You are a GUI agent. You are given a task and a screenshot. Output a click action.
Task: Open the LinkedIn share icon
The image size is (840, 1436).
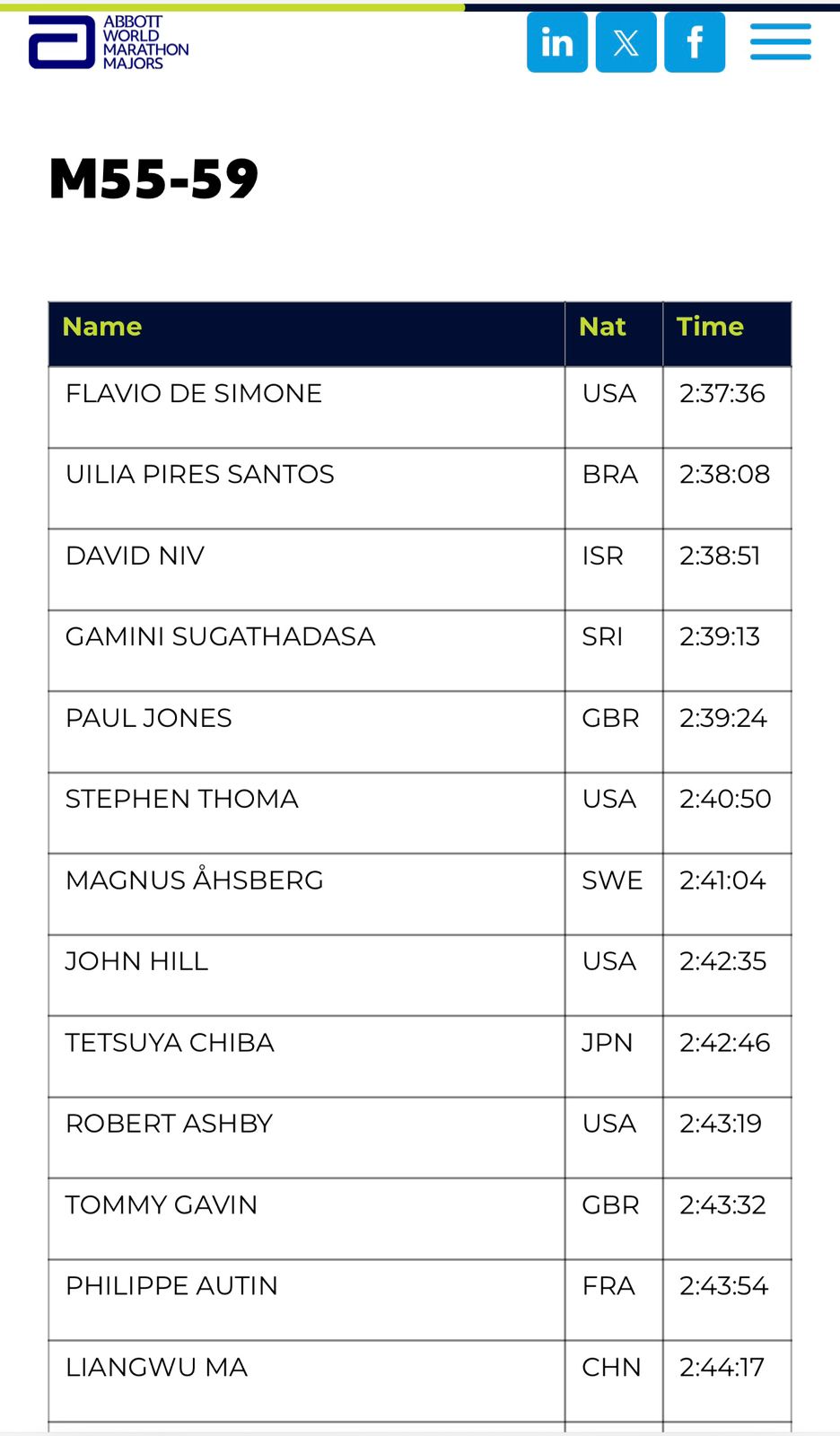(556, 42)
